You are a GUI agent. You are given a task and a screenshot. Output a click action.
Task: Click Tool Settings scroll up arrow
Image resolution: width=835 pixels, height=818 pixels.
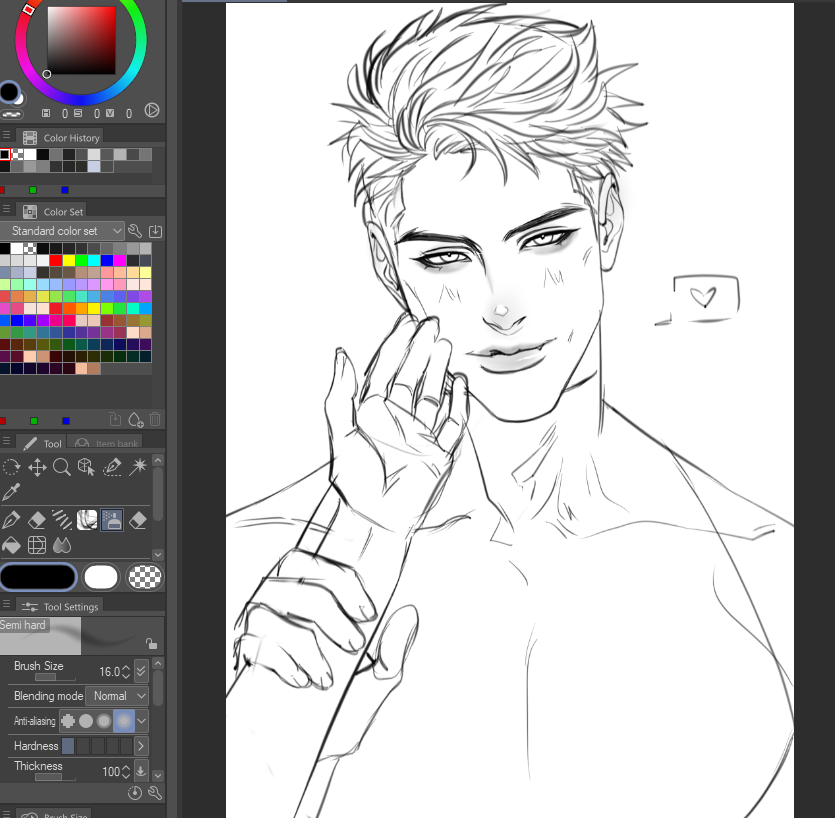pos(158,664)
